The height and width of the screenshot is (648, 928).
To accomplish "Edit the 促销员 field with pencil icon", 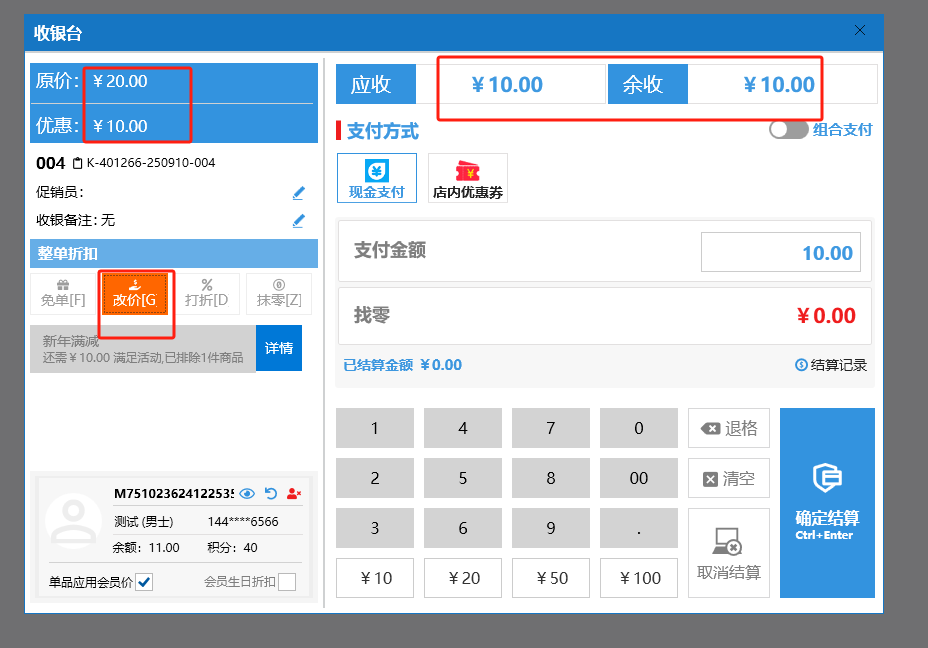I will (x=298, y=193).
